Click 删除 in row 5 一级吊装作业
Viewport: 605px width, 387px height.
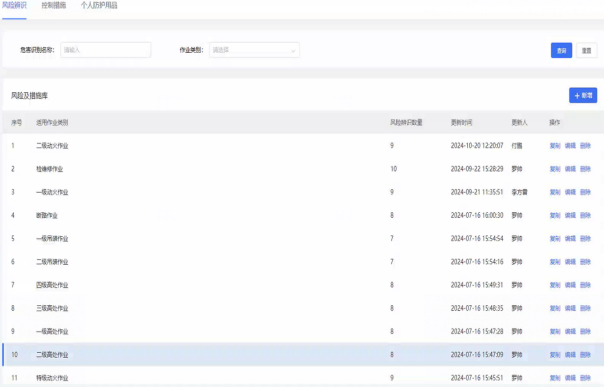[585, 239]
